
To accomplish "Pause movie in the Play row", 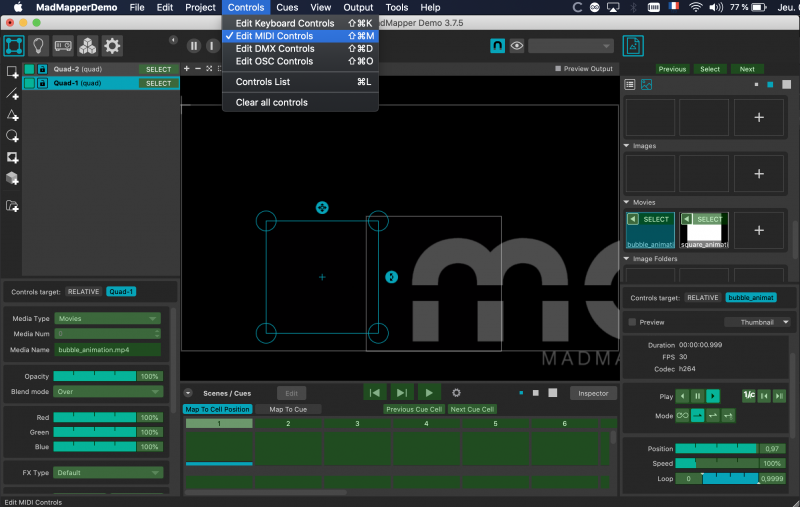I will pyautogui.click(x=697, y=396).
